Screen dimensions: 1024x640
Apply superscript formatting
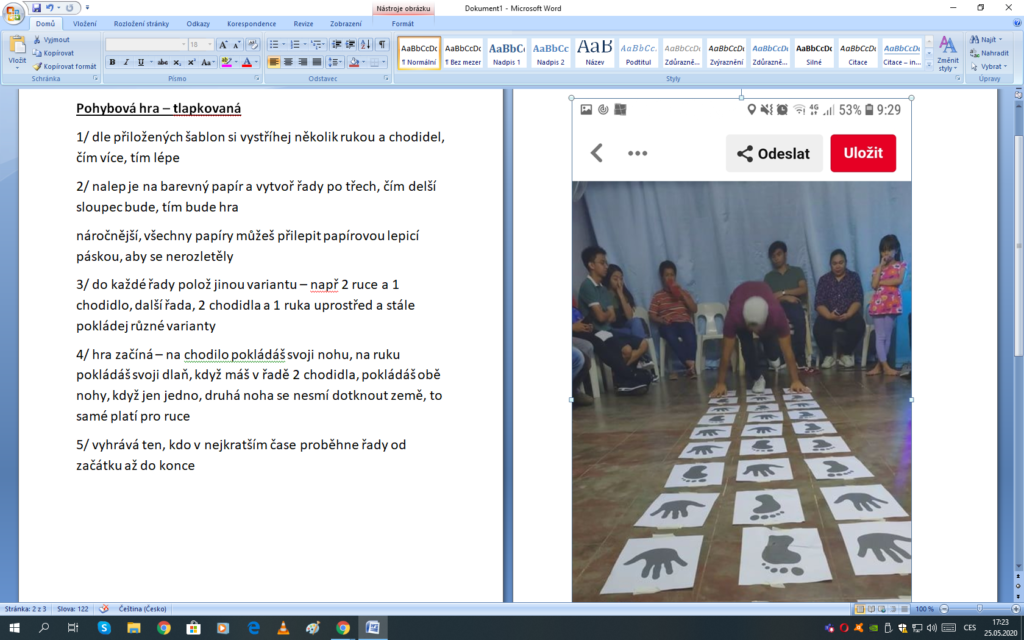[191, 62]
